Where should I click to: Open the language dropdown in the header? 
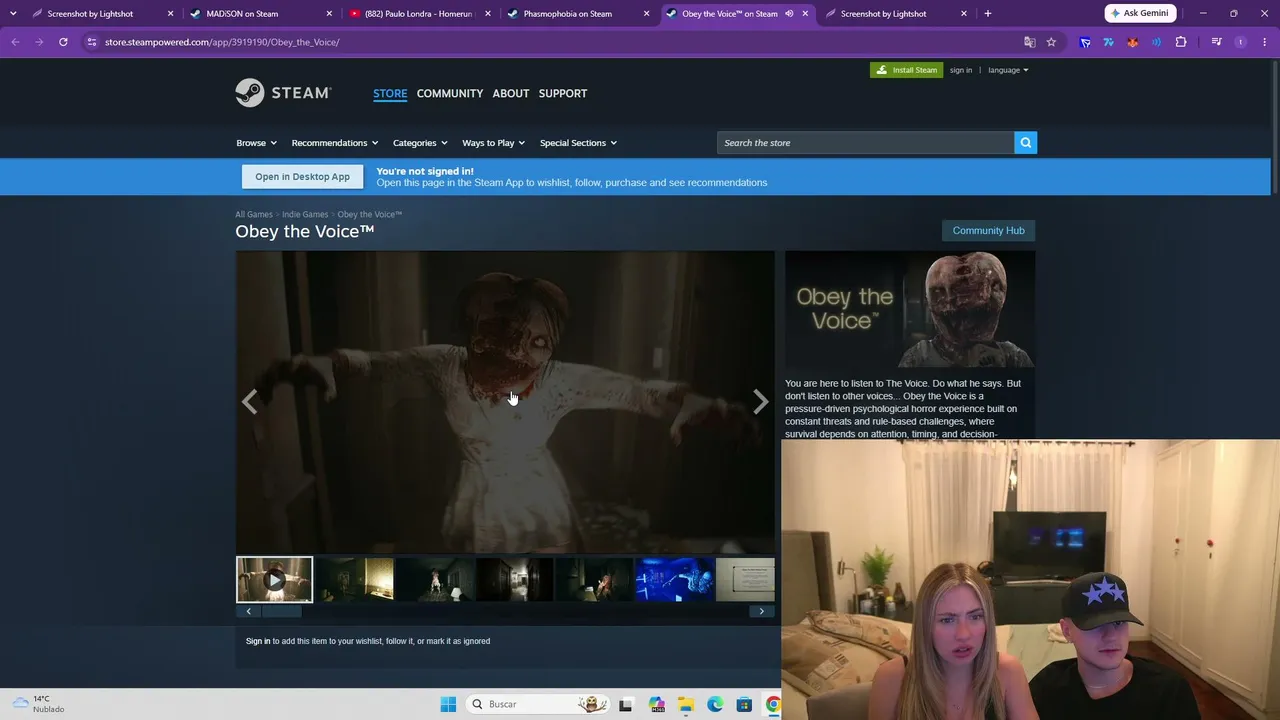(x=1008, y=70)
